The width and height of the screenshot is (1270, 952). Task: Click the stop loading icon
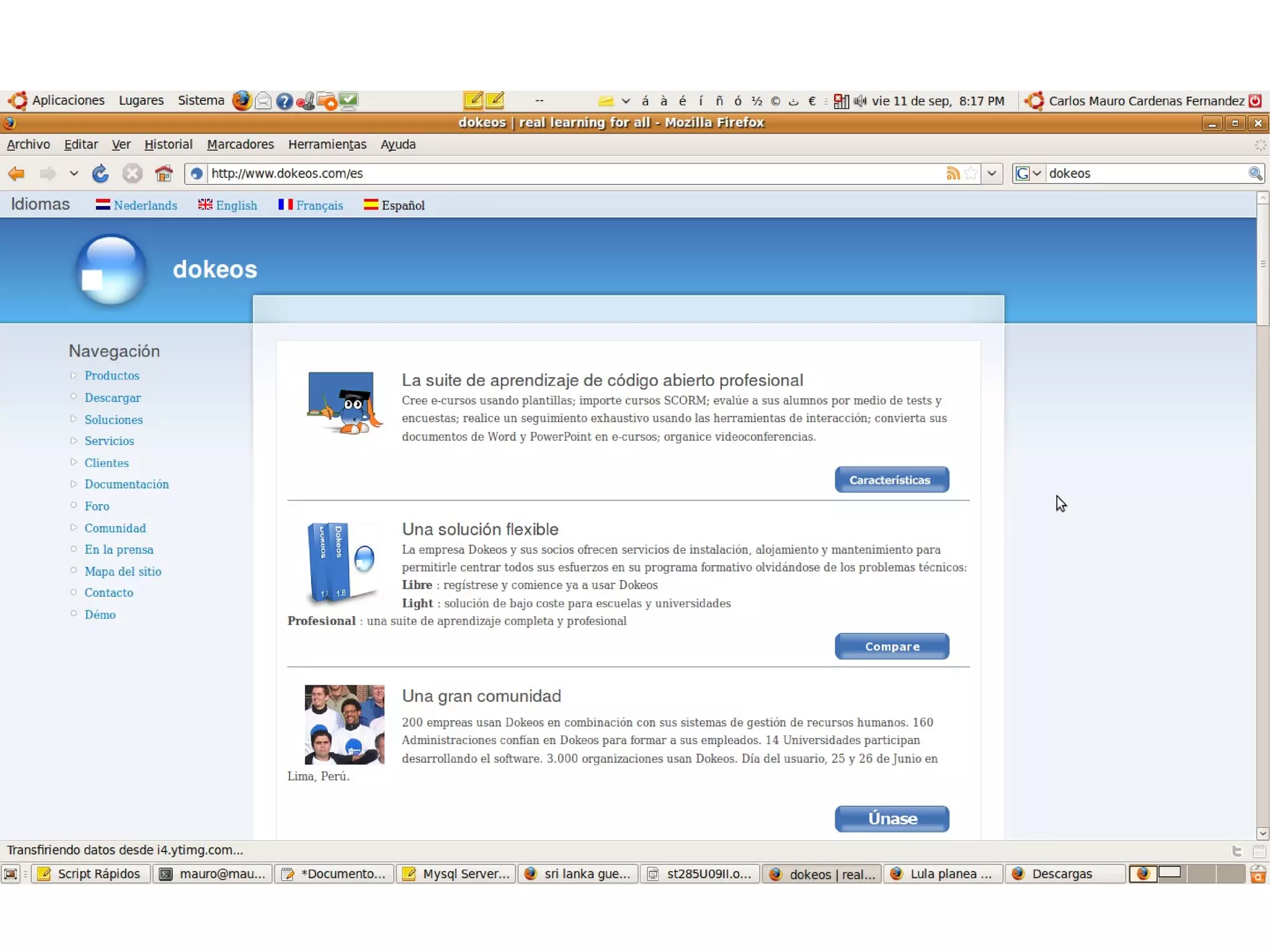coord(131,174)
